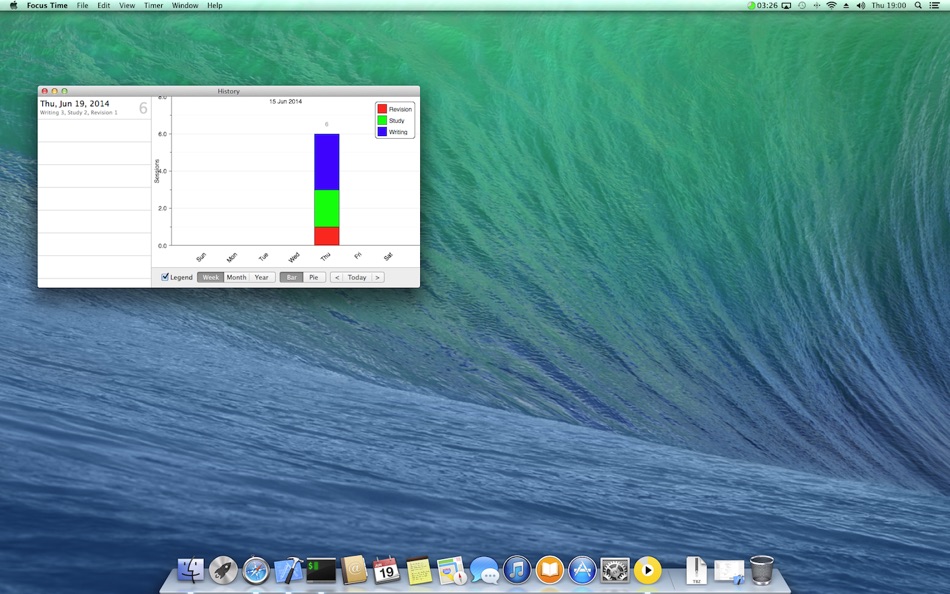Click the blue Writing bar segment
This screenshot has height=594, width=950.
(327, 162)
